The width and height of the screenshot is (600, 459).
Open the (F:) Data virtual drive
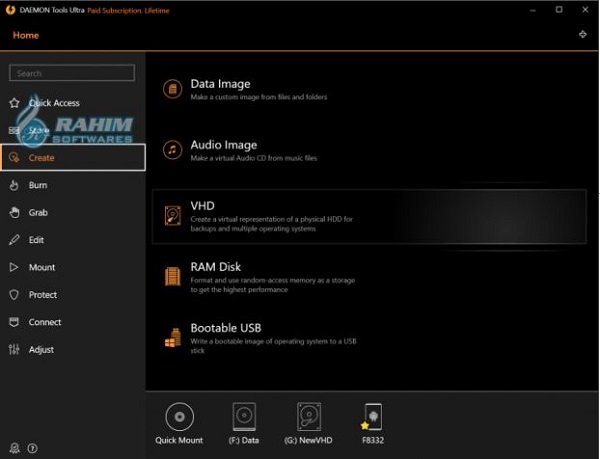coord(244,417)
